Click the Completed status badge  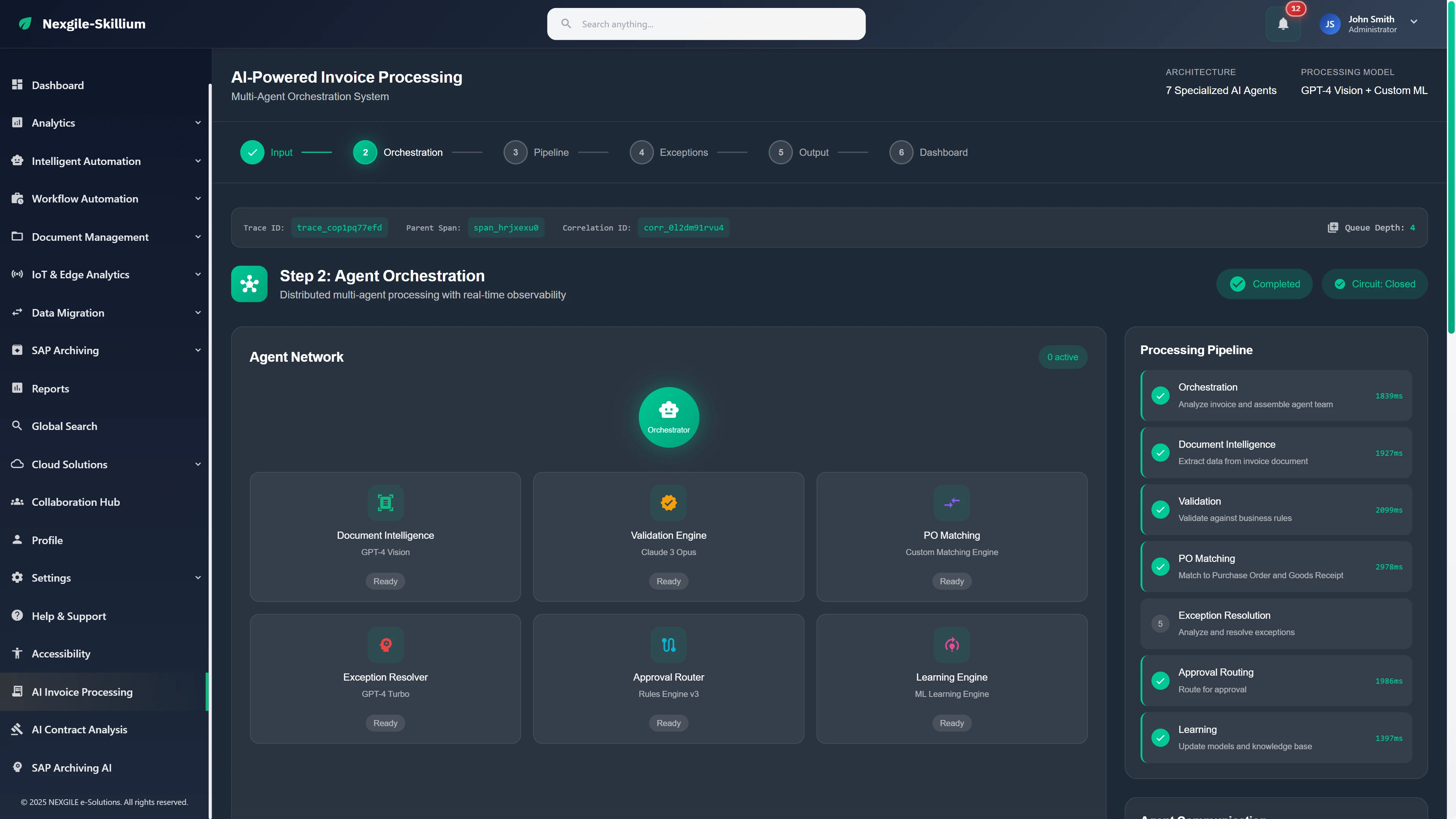coord(1264,284)
